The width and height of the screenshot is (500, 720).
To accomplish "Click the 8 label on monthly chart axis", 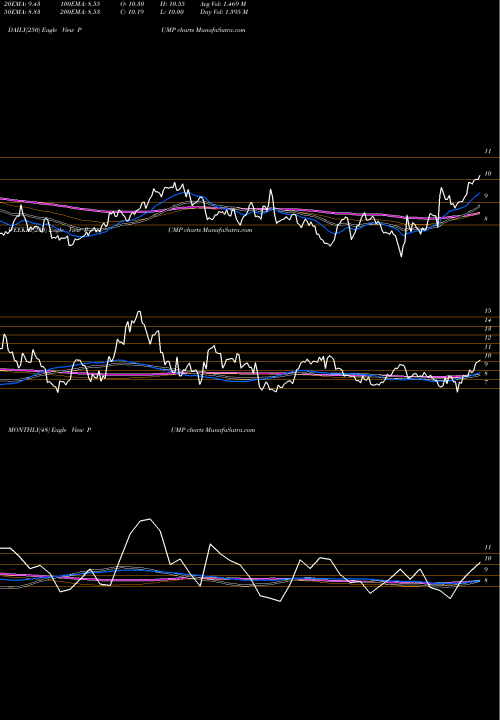I will [x=486, y=580].
